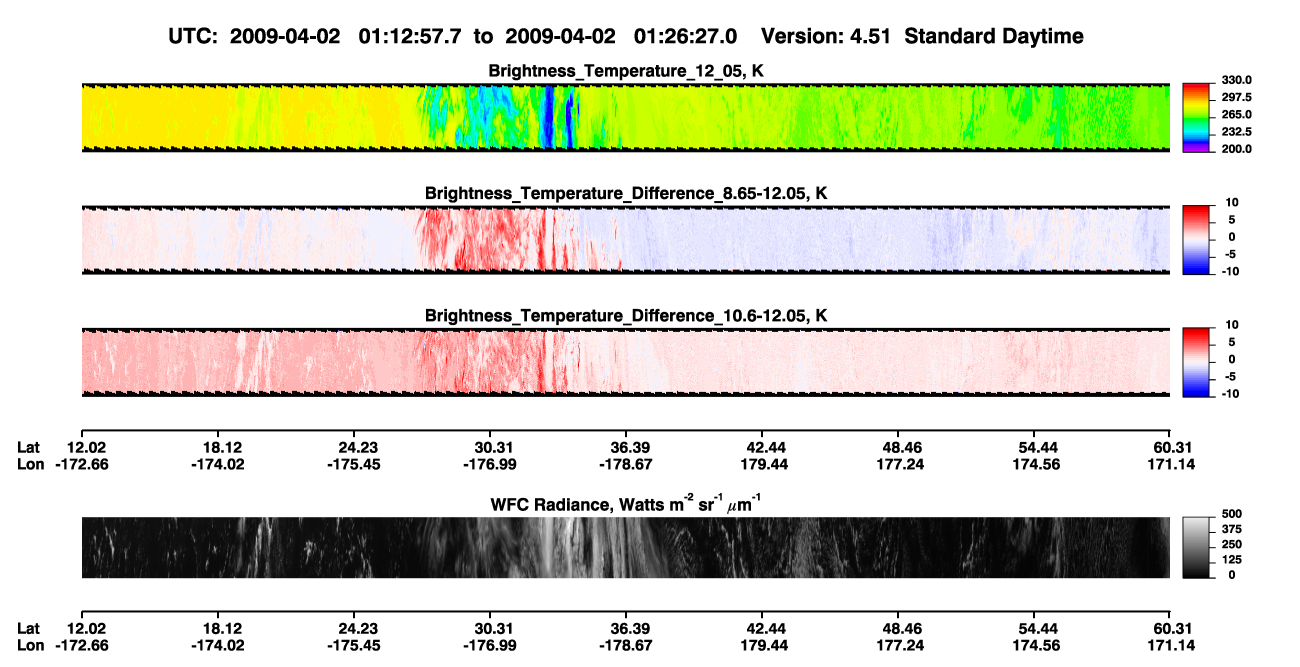Click the -10 label on 10.6-12.05 colorbar

(x=1230, y=393)
